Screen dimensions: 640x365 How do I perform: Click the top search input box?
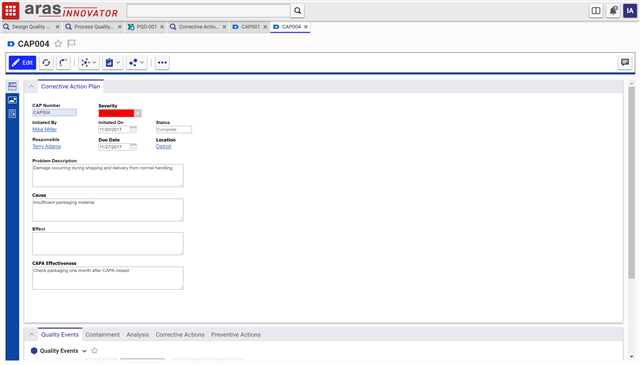click(x=209, y=11)
